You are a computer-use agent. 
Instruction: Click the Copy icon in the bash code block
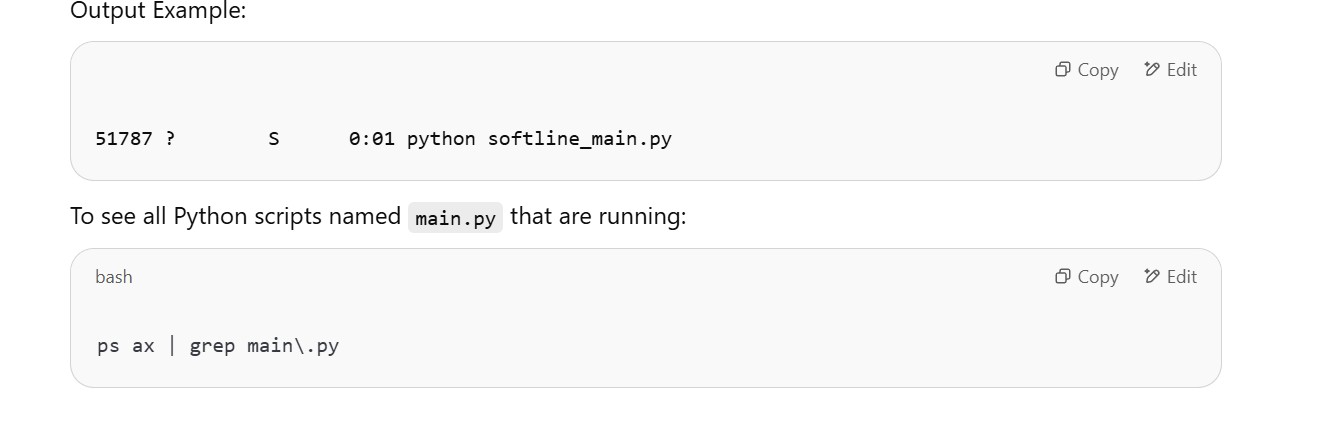coord(1063,277)
